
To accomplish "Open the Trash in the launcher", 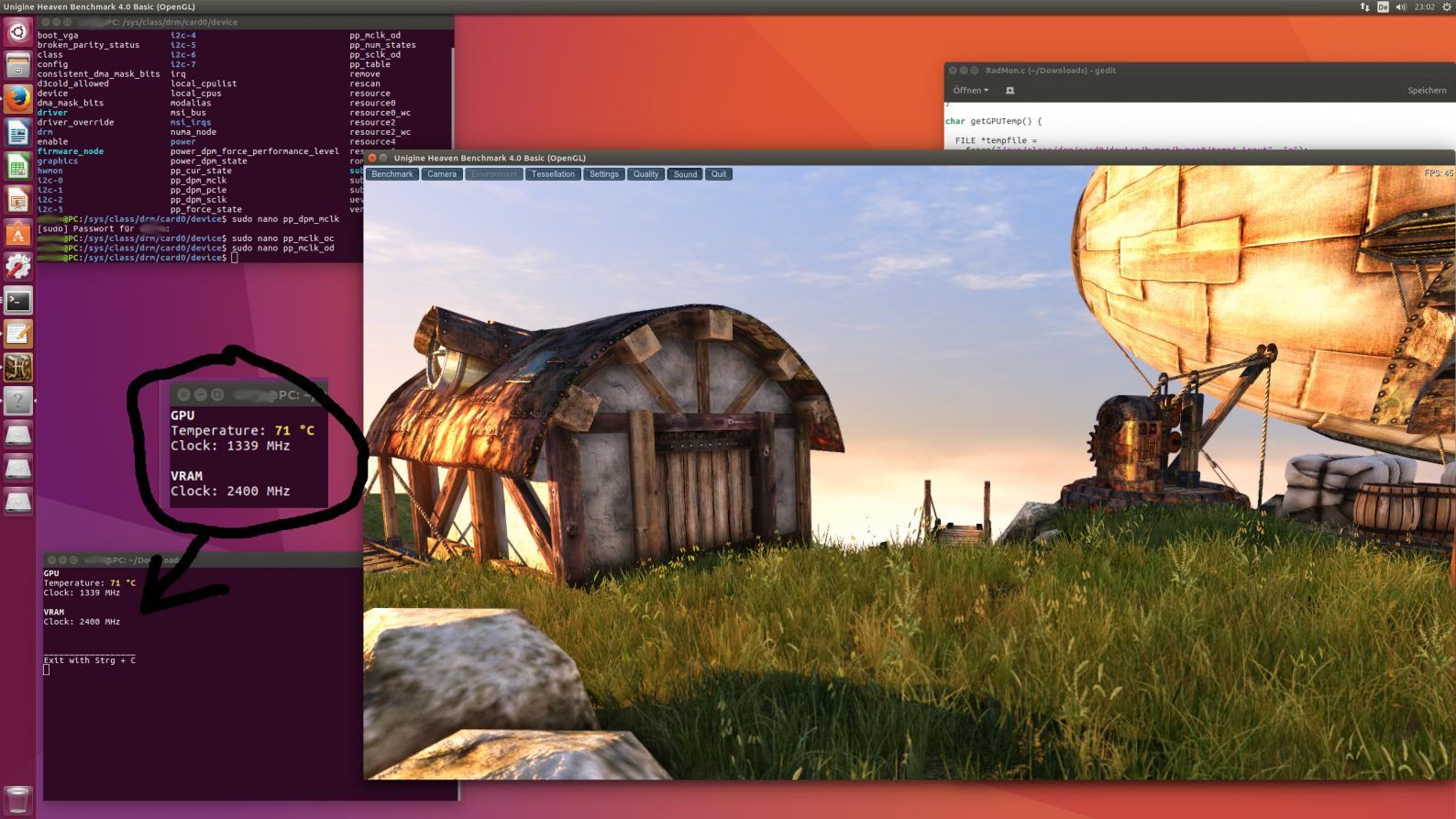I will pos(17,800).
